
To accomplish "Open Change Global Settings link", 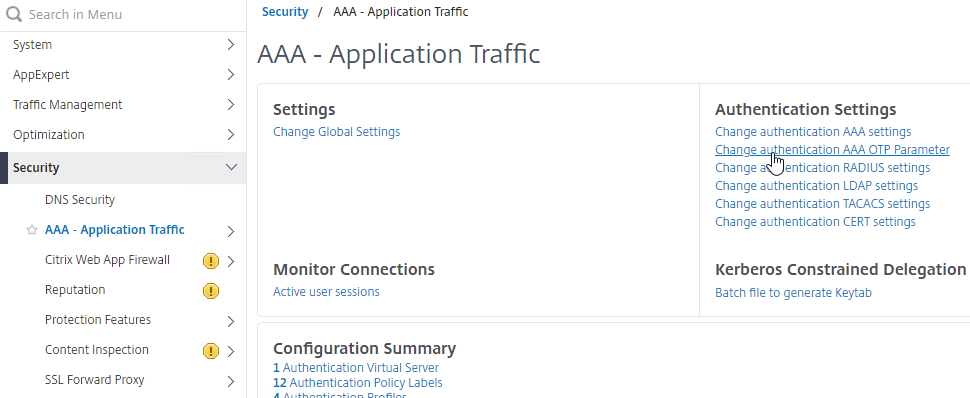I will (337, 132).
